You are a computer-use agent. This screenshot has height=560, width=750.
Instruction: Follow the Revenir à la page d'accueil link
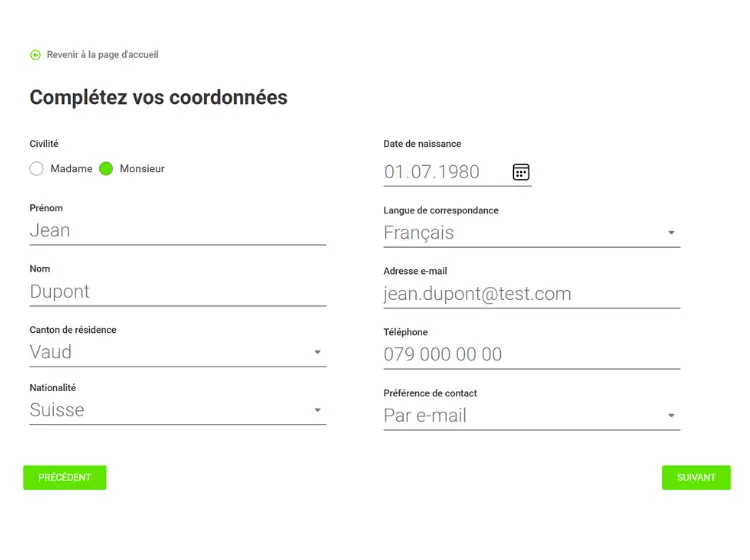tap(102, 55)
